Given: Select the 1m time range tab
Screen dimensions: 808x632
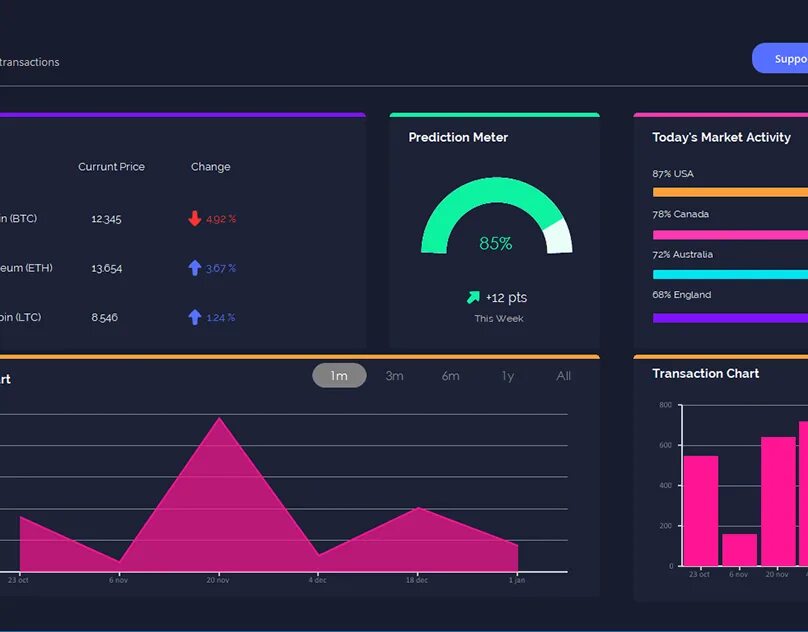Looking at the screenshot, I should coord(339,376).
